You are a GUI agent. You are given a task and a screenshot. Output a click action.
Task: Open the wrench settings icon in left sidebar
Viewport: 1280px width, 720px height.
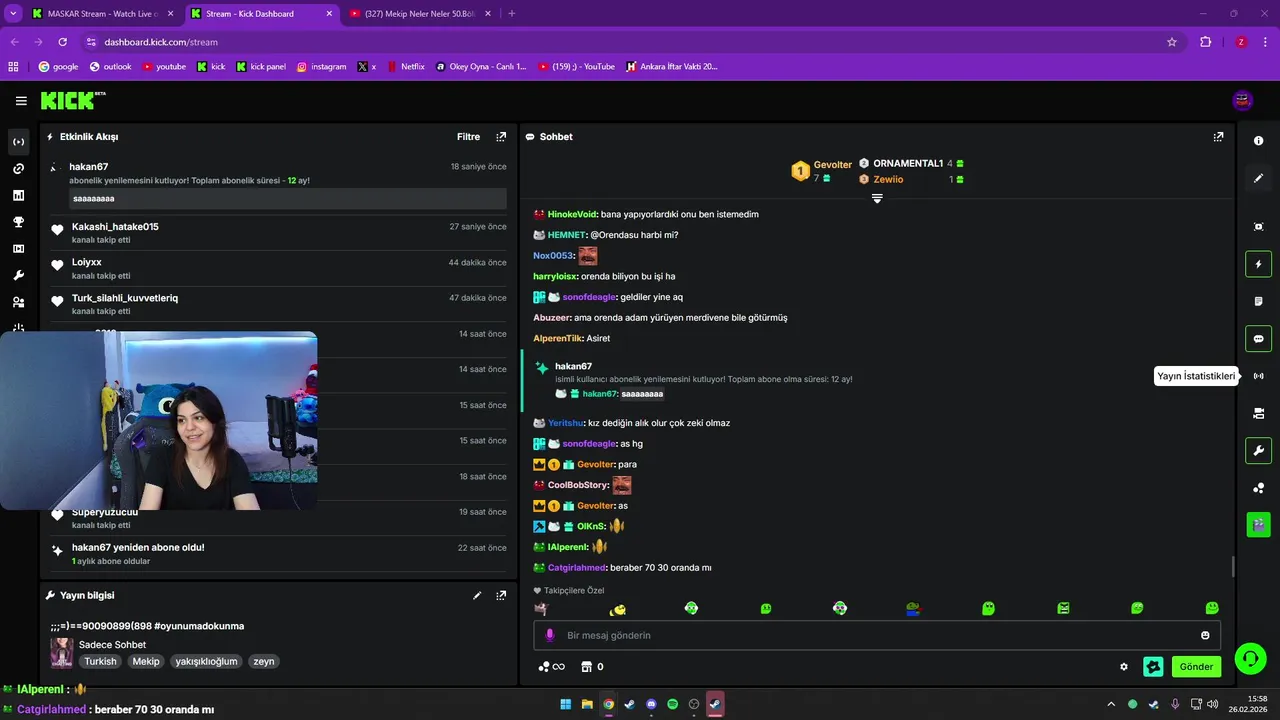coord(18,275)
